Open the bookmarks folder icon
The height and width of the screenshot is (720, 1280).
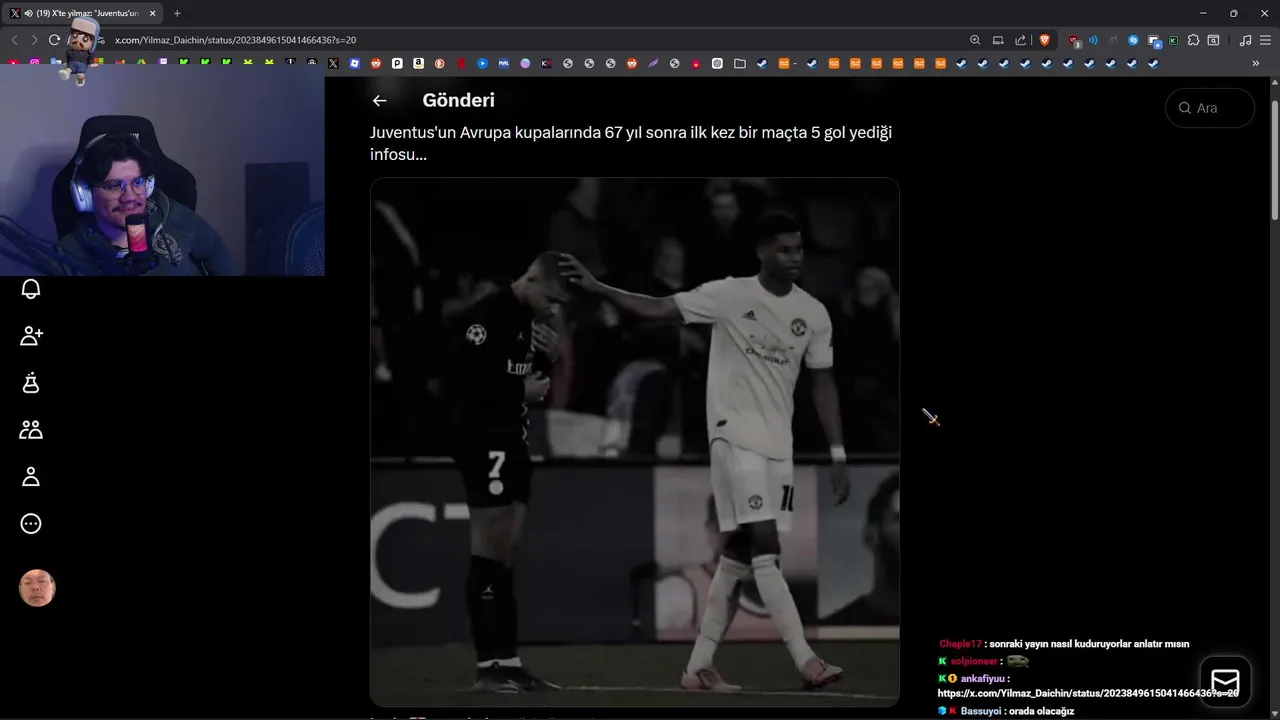click(x=740, y=63)
